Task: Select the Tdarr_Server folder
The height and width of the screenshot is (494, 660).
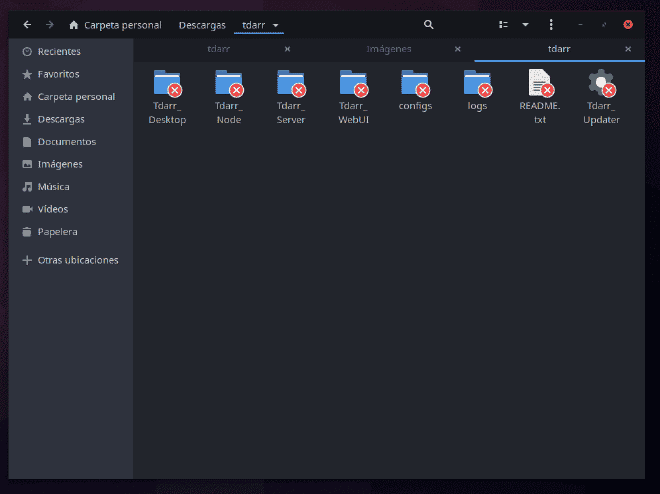Action: (x=291, y=97)
